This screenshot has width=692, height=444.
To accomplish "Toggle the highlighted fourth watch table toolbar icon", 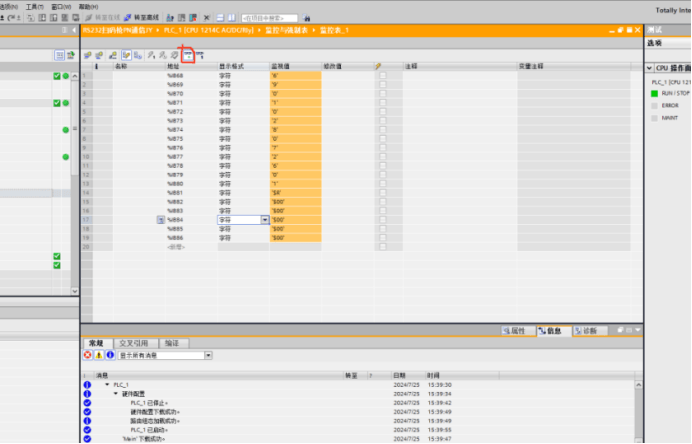I will click(126, 55).
